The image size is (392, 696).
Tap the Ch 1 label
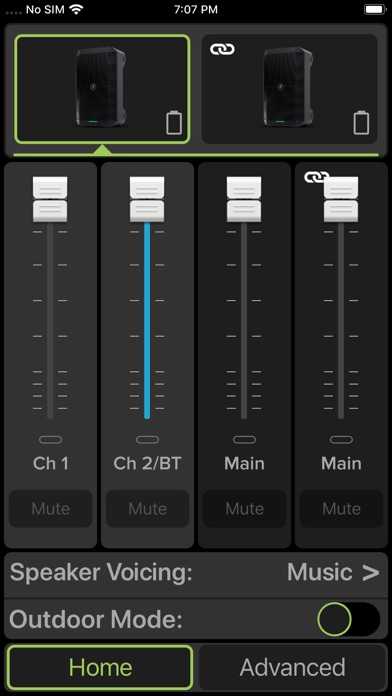pyautogui.click(x=51, y=463)
